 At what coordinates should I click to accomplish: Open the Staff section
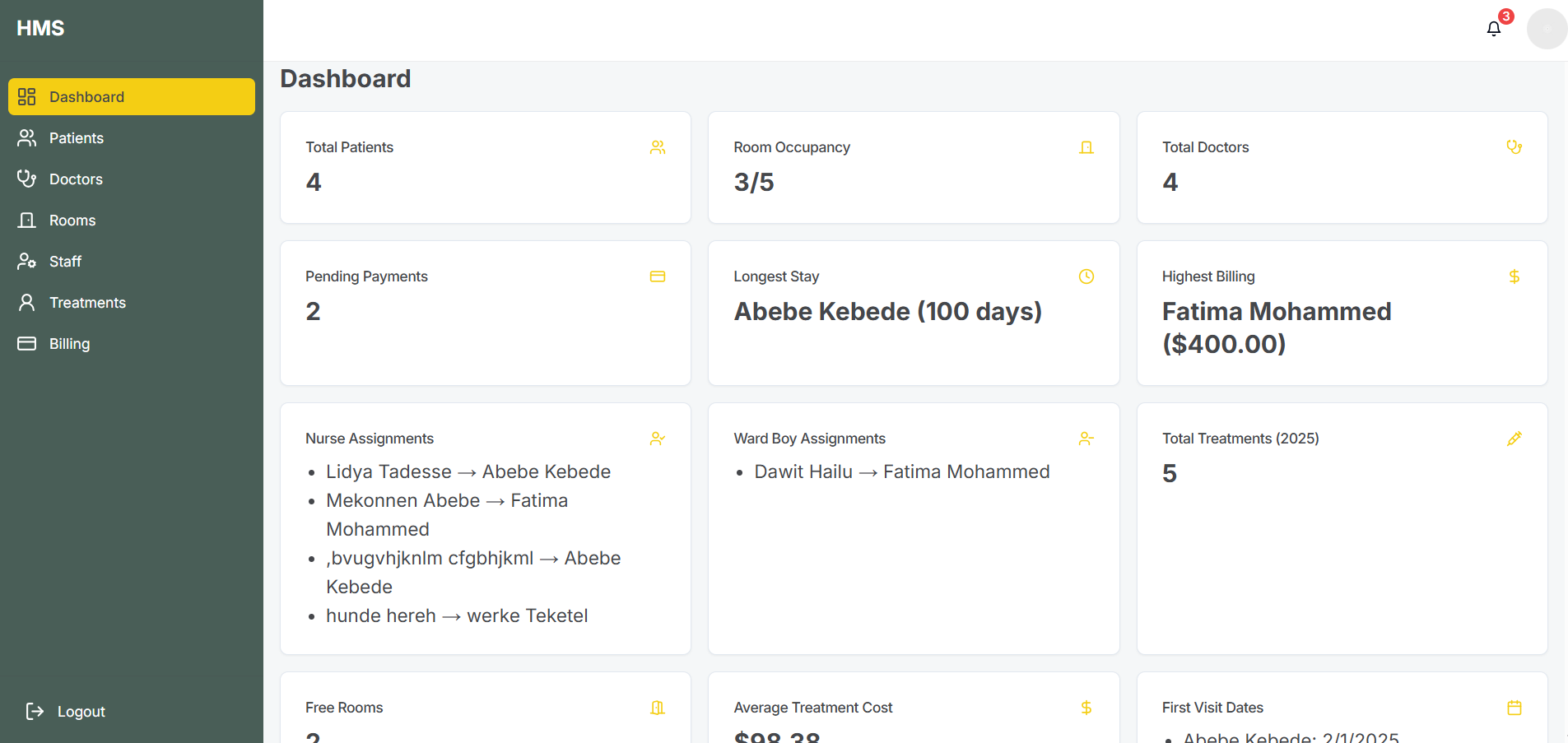pos(65,262)
